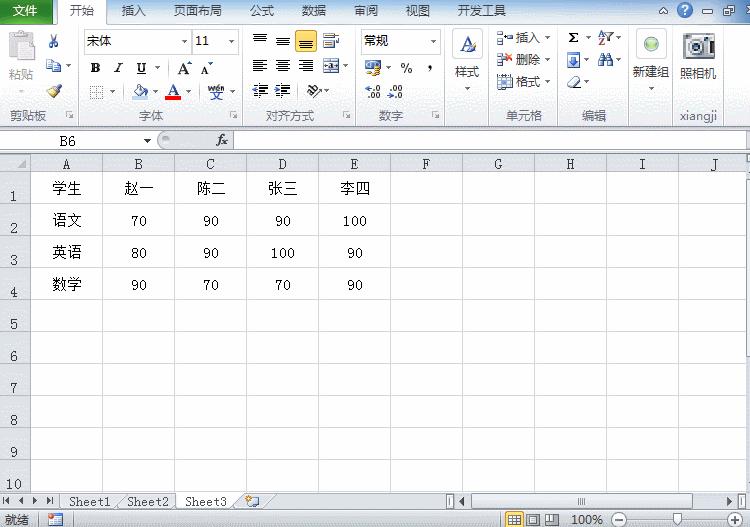
Task: Open alignment dialog launcher
Action: pyautogui.click(x=347, y=115)
